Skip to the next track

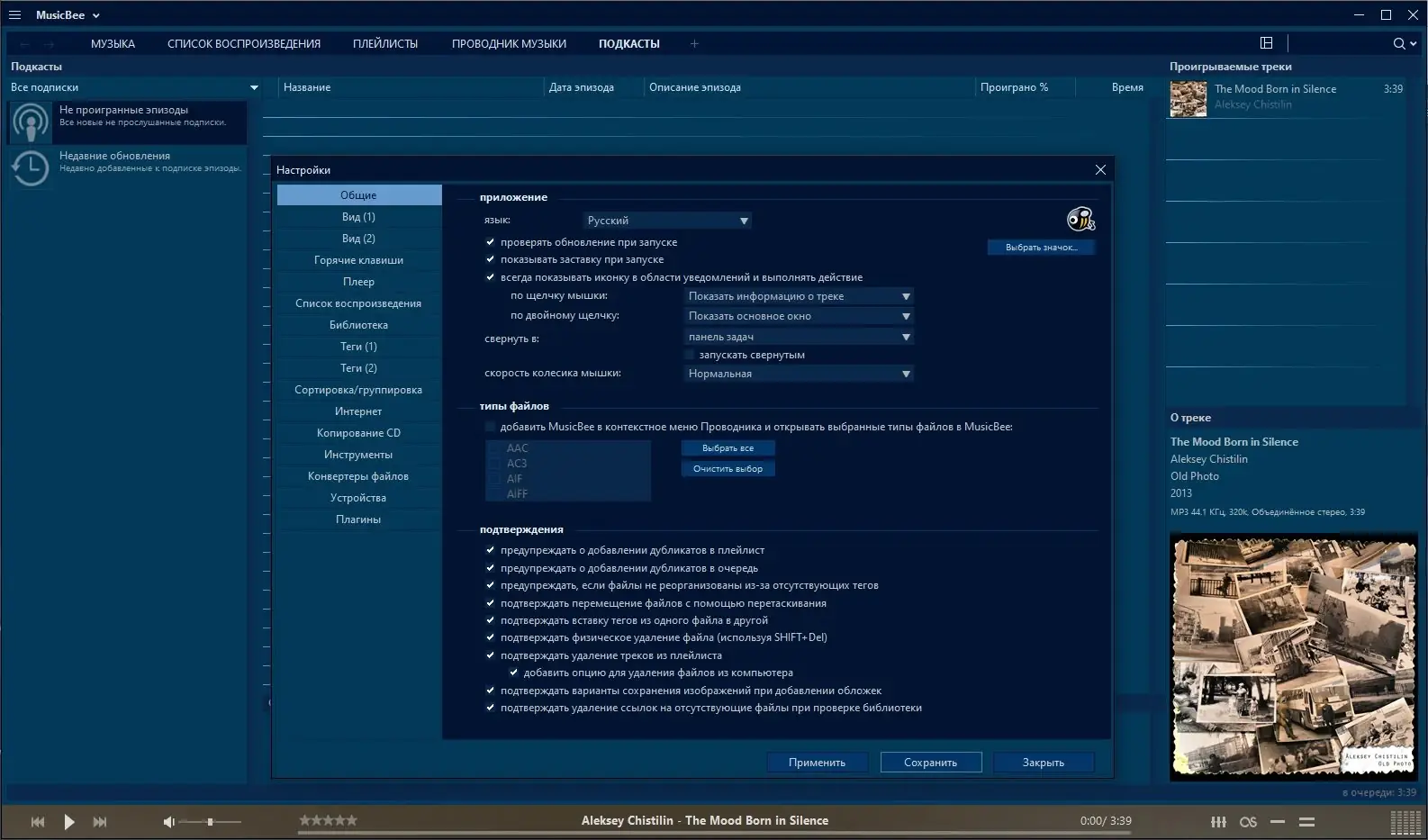click(100, 822)
